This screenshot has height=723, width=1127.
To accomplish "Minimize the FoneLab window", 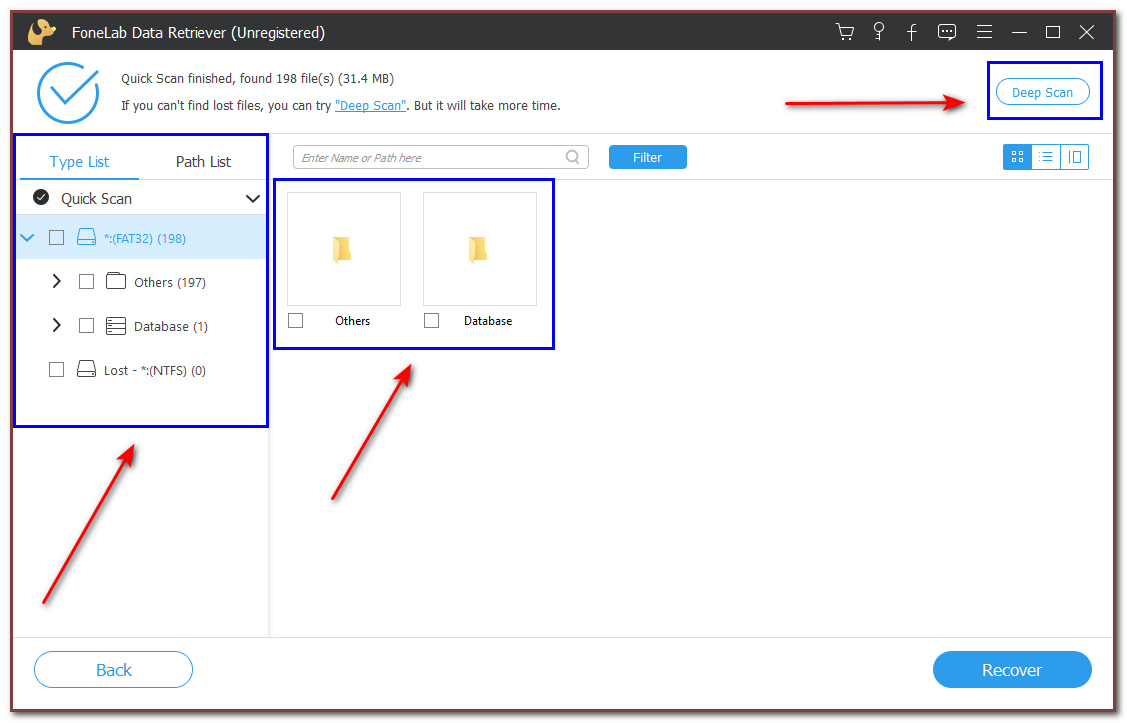I will coord(1018,32).
